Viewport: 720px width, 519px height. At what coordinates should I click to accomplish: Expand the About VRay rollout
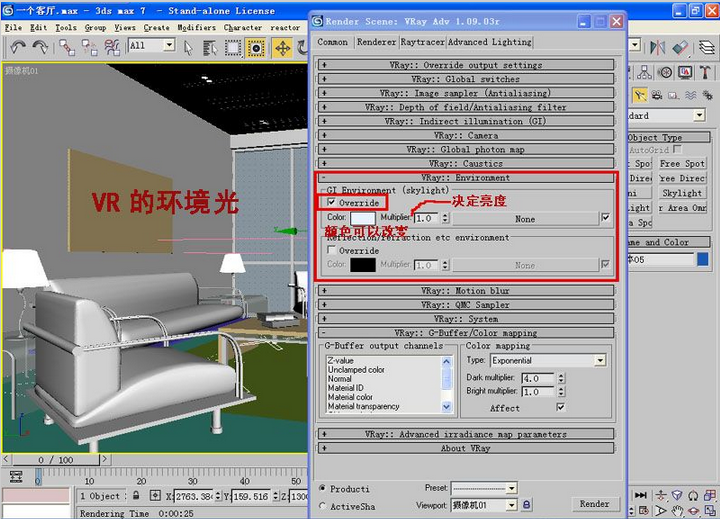[x=465, y=448]
